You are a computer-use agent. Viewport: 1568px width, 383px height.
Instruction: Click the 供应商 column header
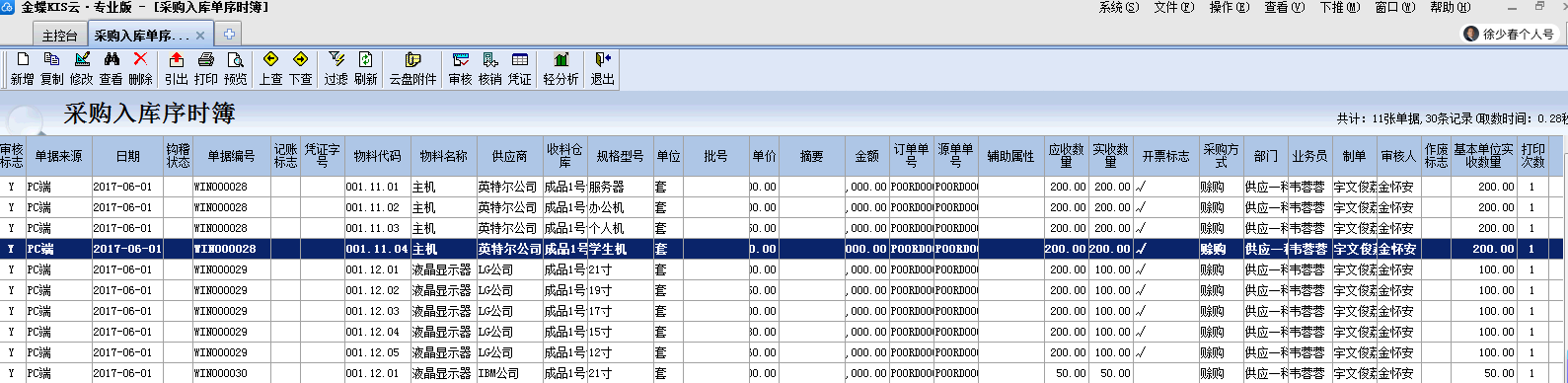coord(509,156)
